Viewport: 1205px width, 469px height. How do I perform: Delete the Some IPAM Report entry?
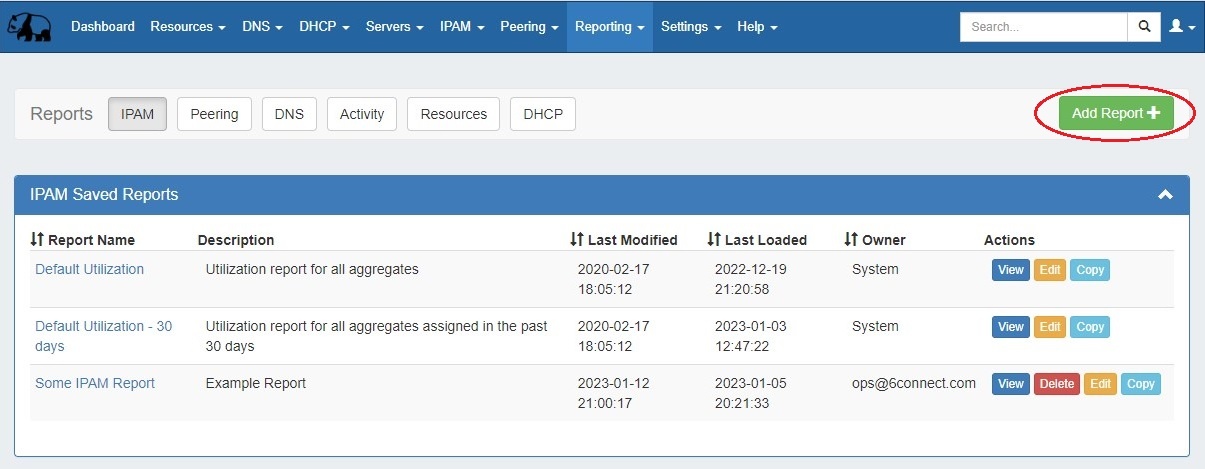(1056, 384)
